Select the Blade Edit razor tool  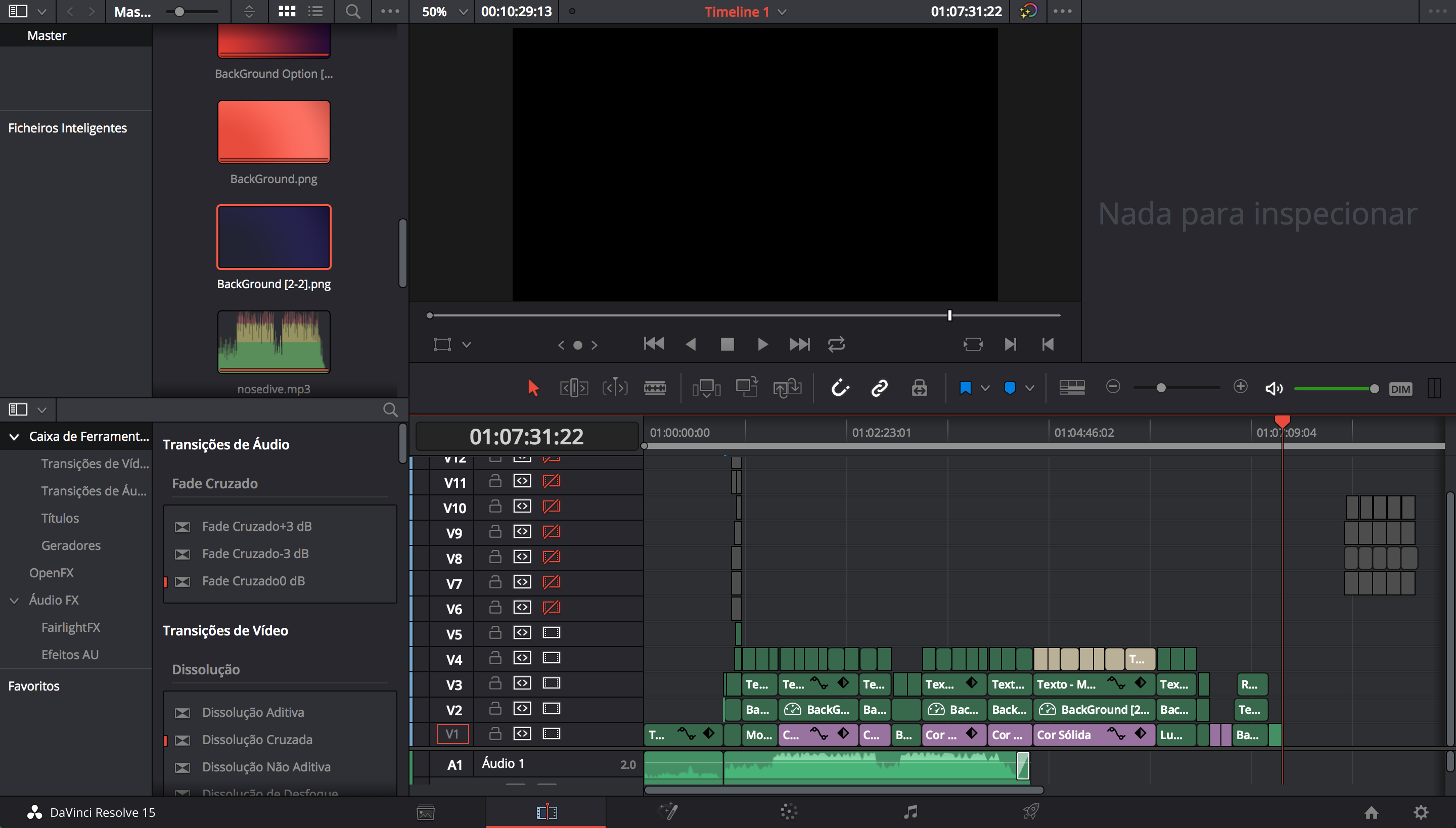coord(655,388)
